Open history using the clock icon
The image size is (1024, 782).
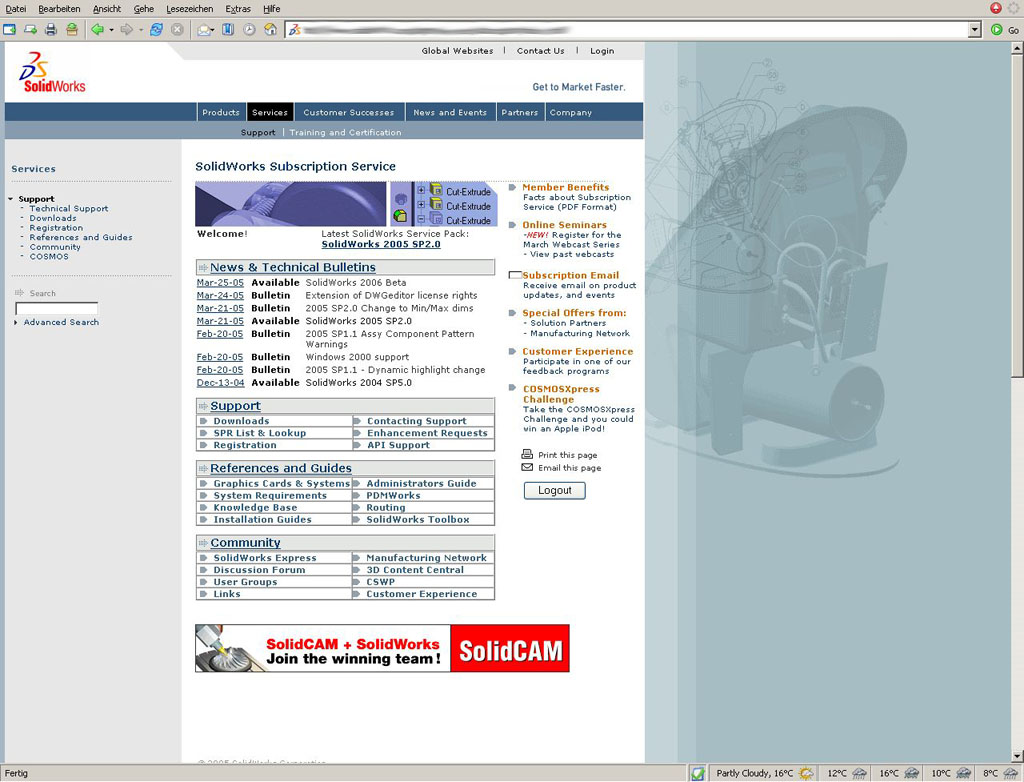[x=249, y=29]
